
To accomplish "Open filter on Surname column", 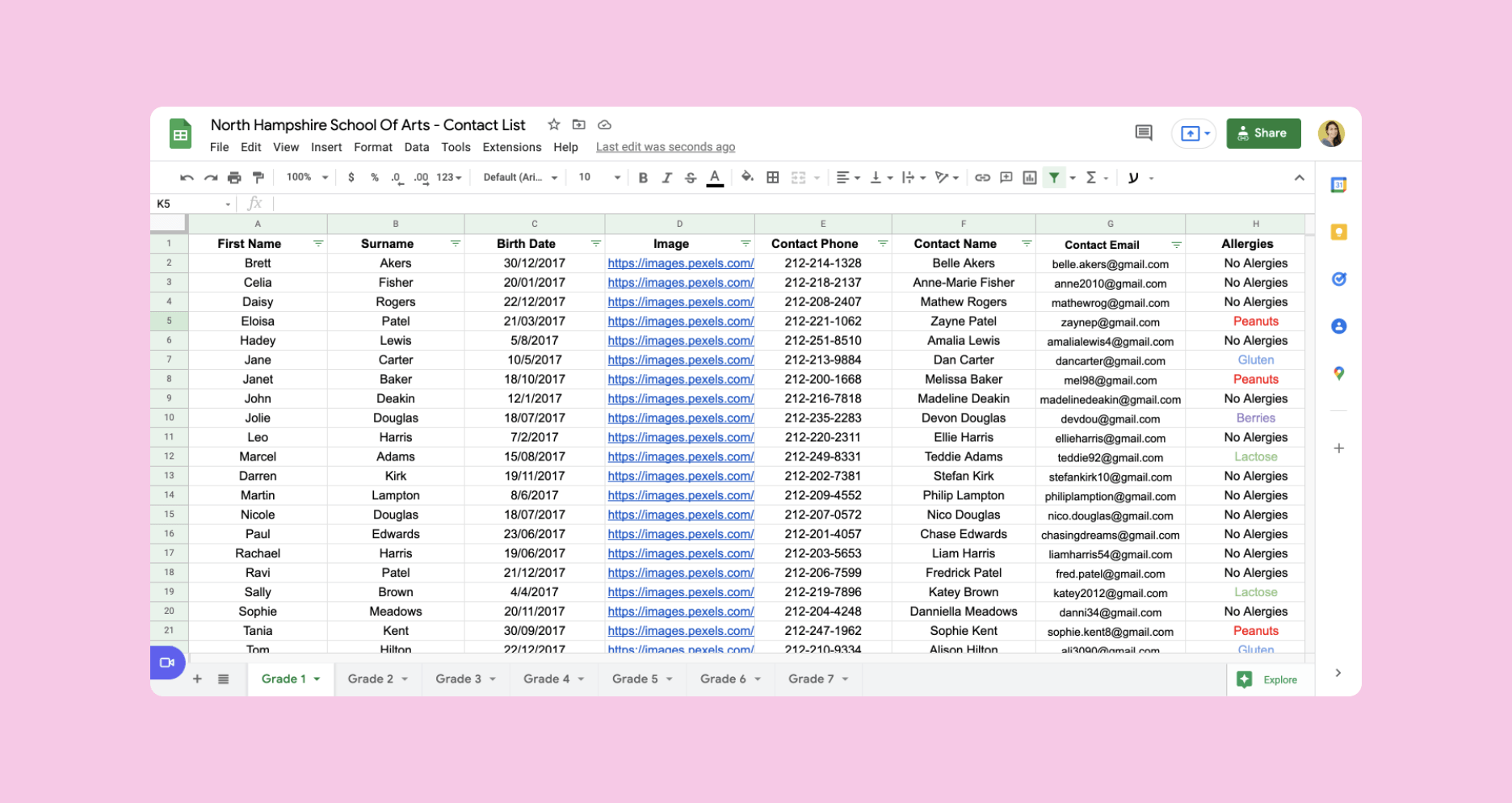I will coord(456,244).
